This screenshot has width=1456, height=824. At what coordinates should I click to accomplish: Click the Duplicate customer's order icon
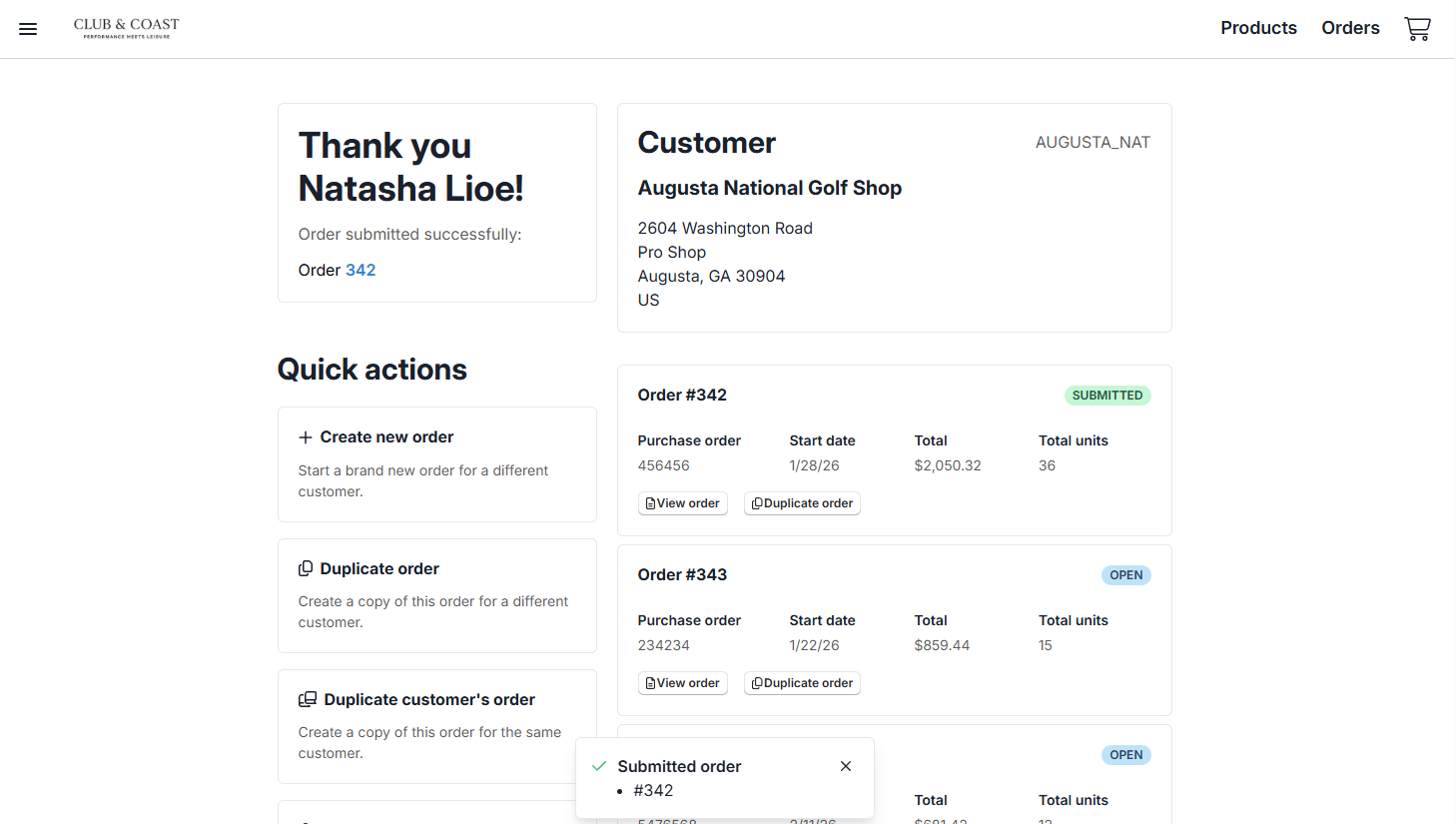coord(308,700)
